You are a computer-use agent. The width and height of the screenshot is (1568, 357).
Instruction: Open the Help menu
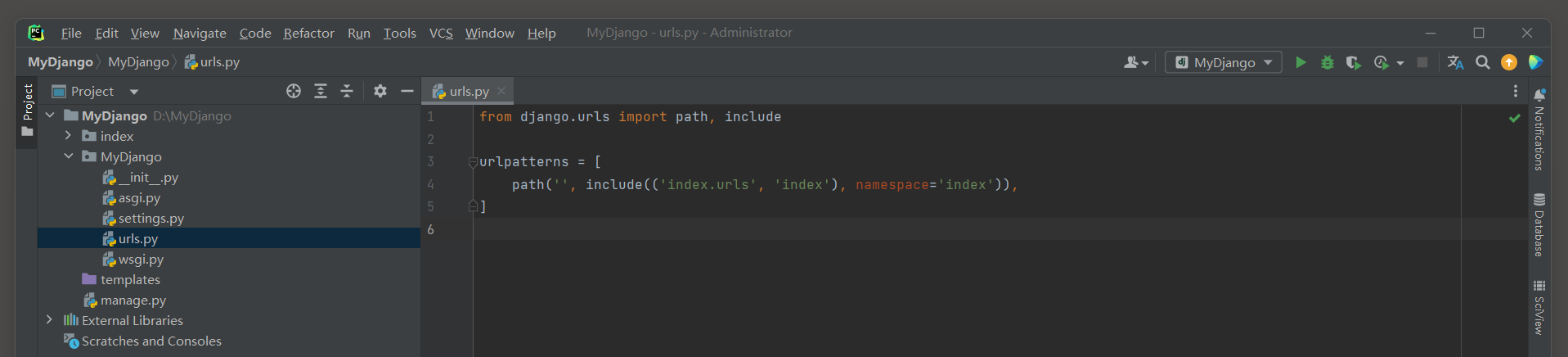pos(541,33)
